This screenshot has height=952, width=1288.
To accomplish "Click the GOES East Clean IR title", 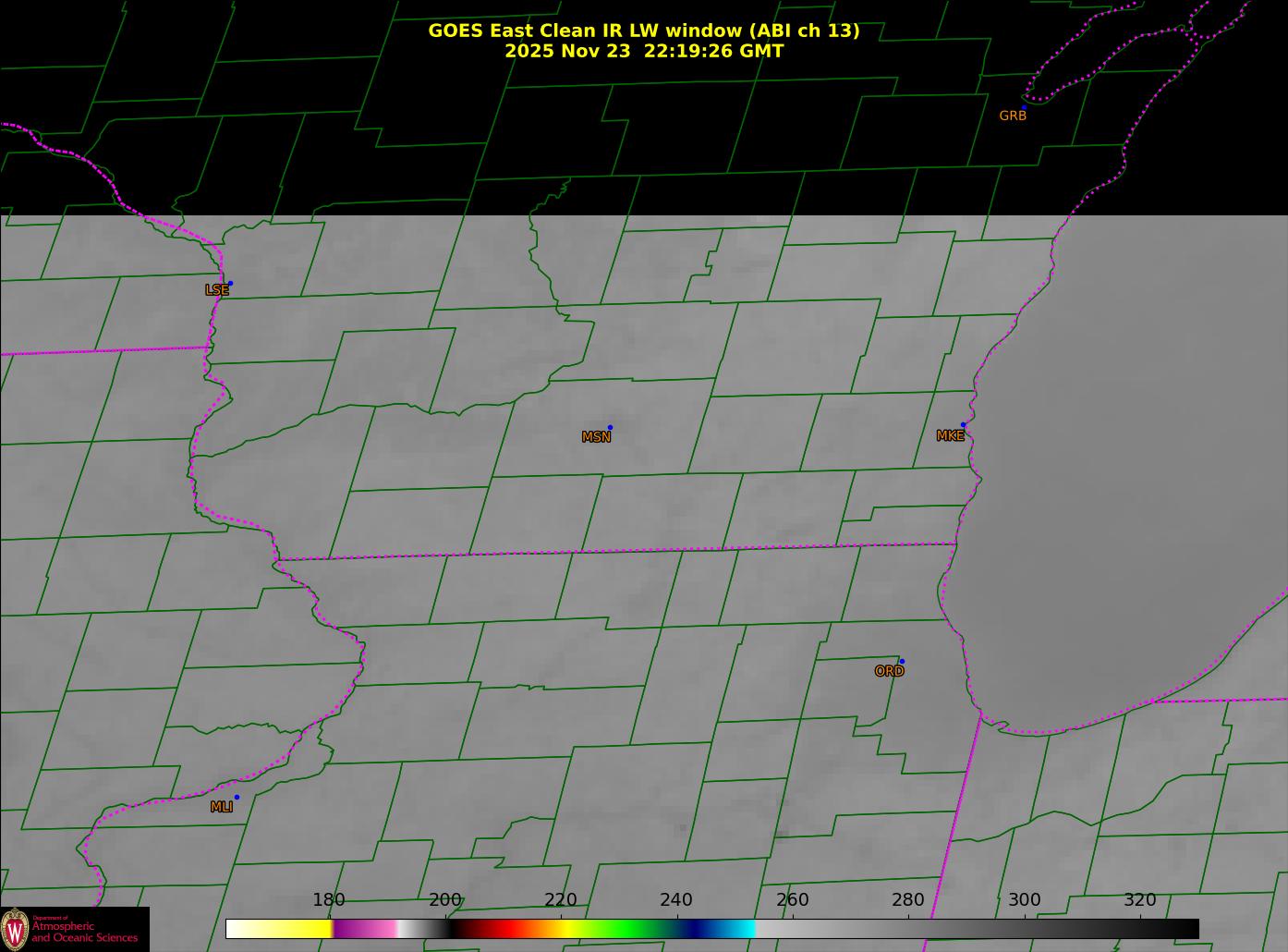I will 643,31.
